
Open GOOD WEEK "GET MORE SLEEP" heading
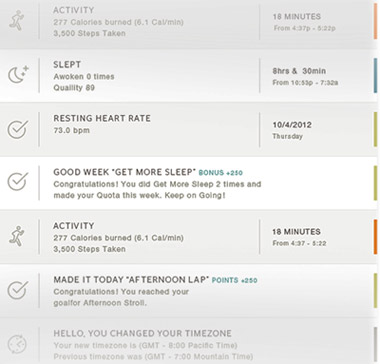pyautogui.click(x=124, y=172)
